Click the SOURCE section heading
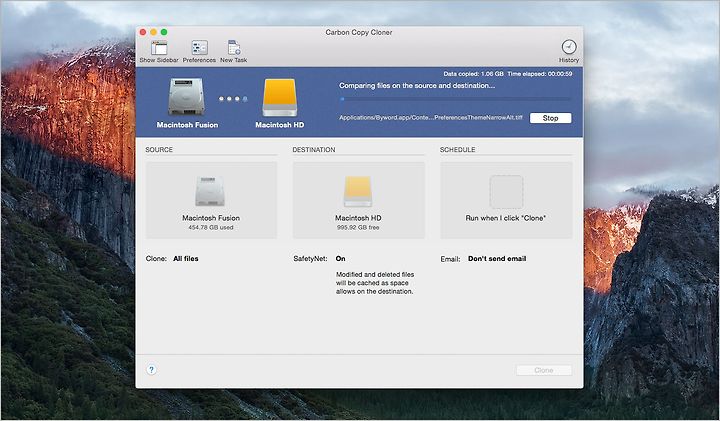The width and height of the screenshot is (720, 421). [159, 150]
